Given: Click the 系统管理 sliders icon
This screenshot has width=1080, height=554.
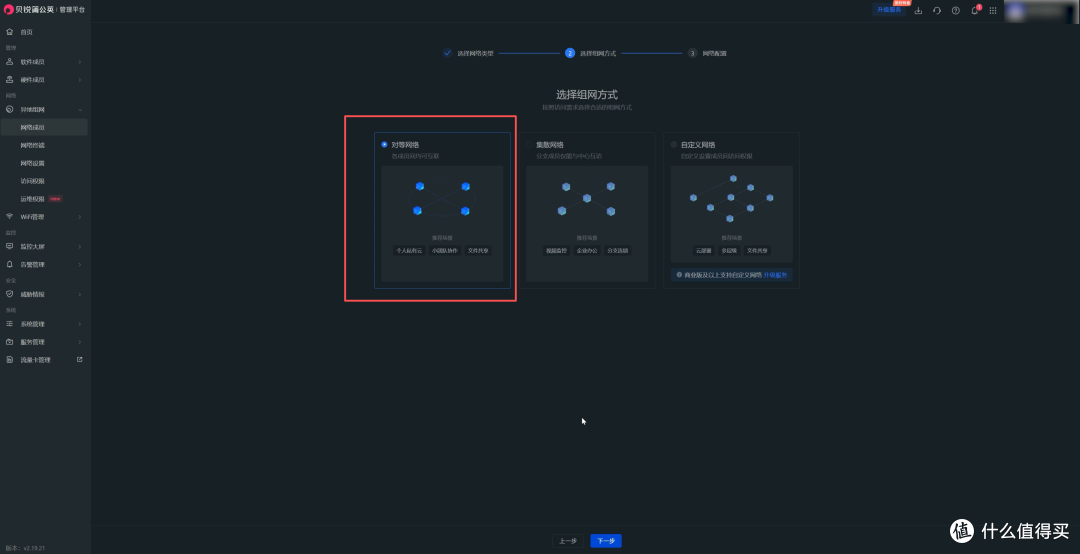Looking at the screenshot, I should point(10,324).
